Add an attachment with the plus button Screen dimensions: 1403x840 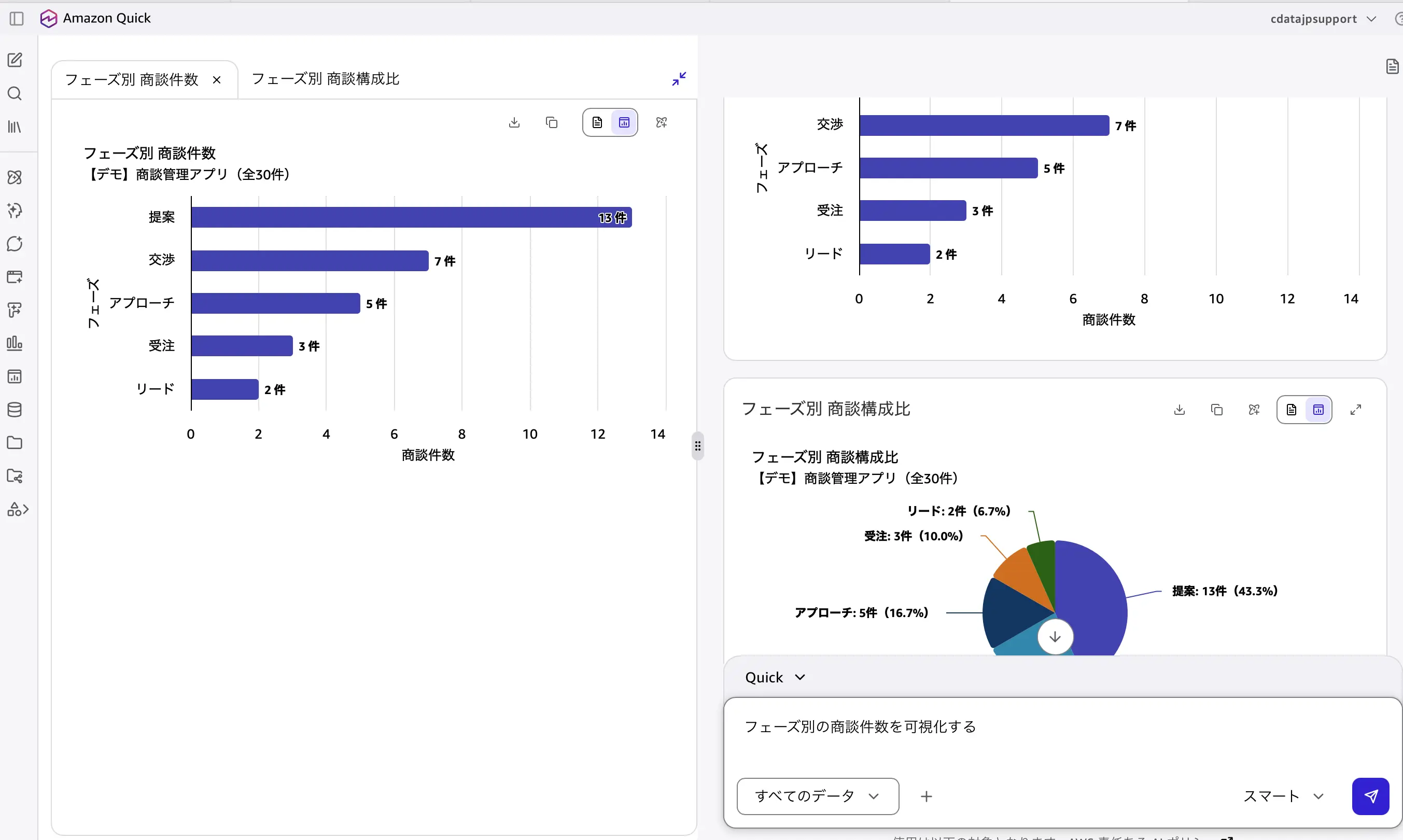926,796
